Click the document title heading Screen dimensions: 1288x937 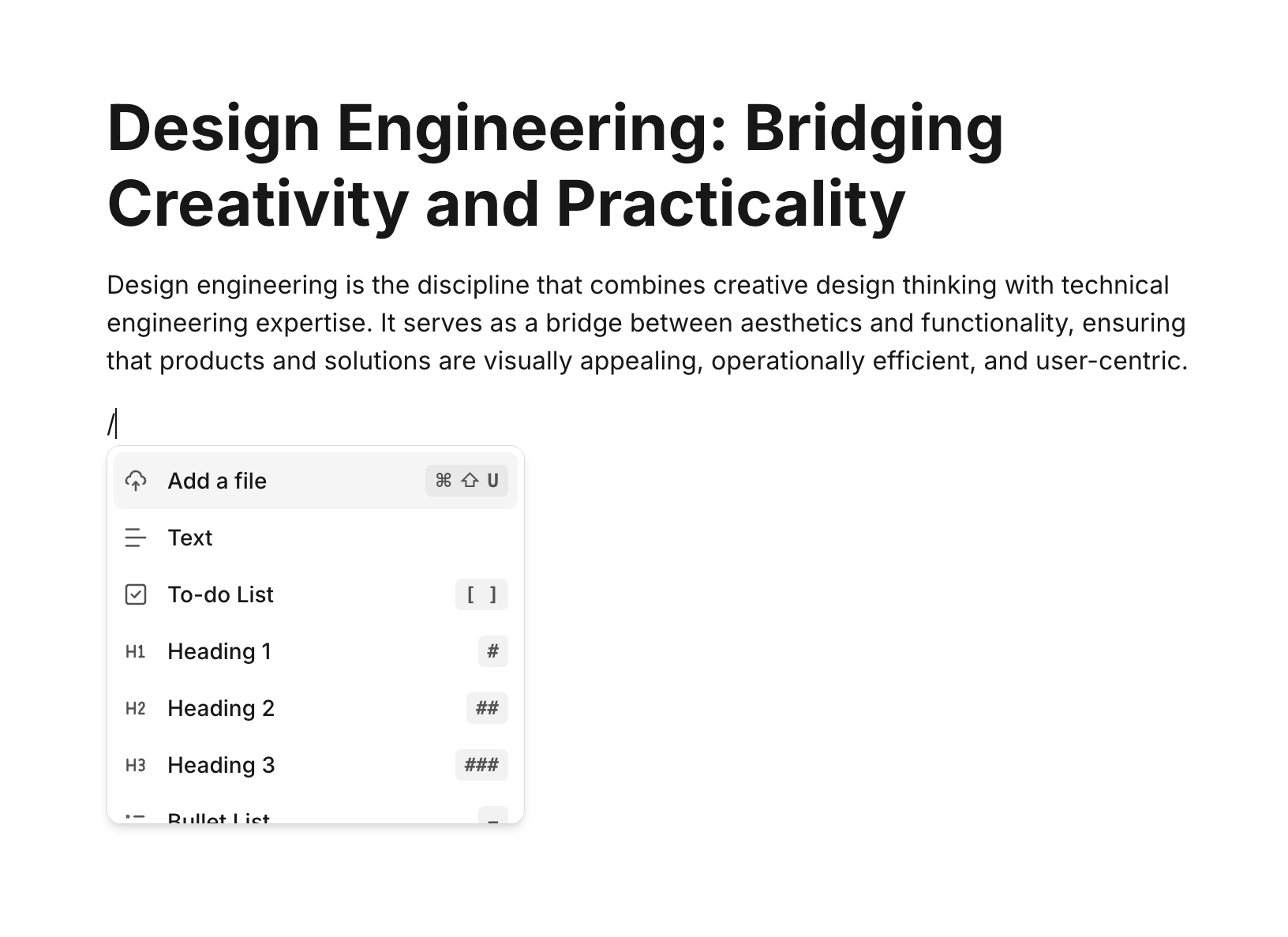pos(555,166)
